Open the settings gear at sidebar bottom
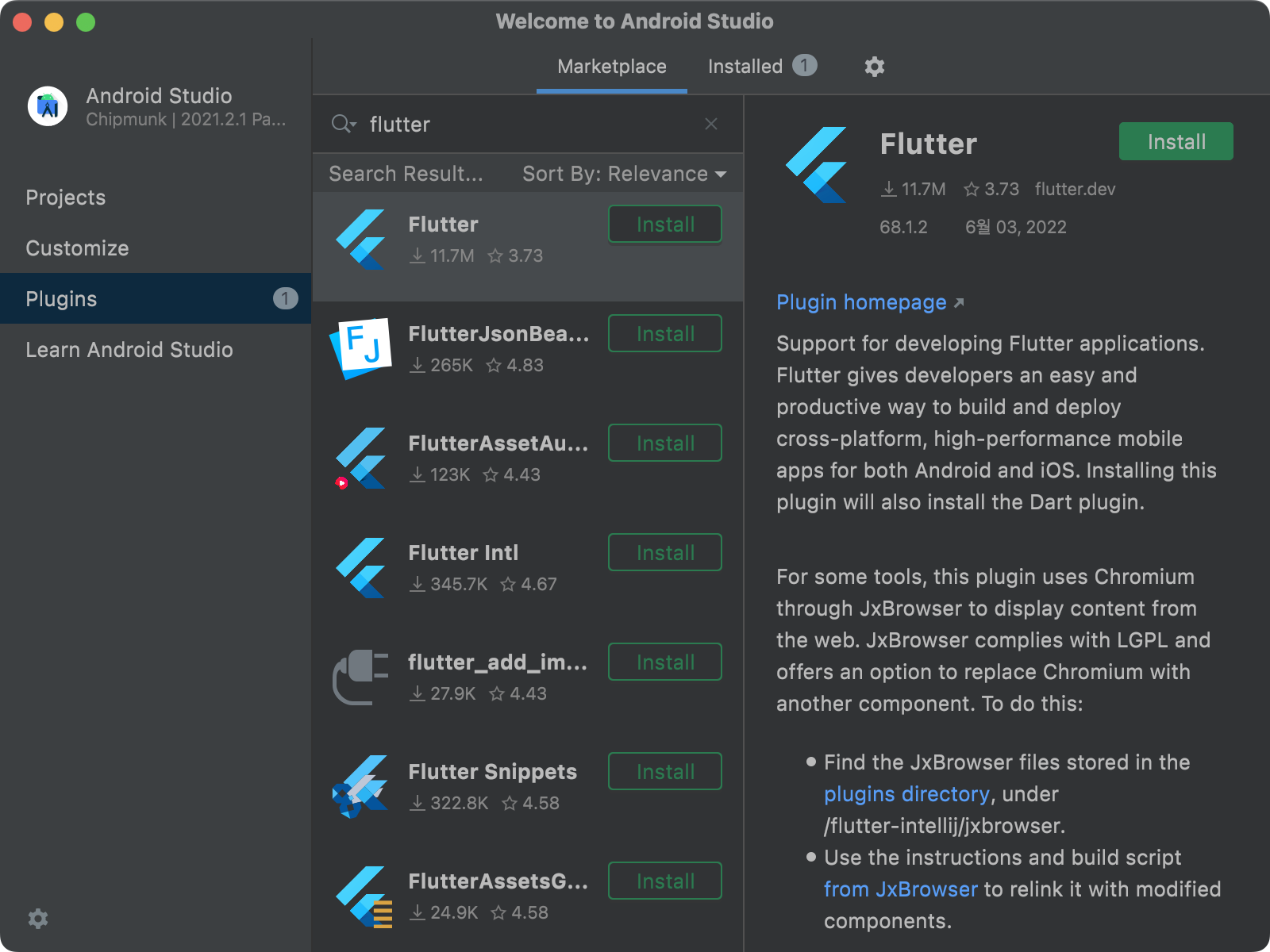Screen dimensions: 1270x952 pyautogui.click(x=38, y=919)
